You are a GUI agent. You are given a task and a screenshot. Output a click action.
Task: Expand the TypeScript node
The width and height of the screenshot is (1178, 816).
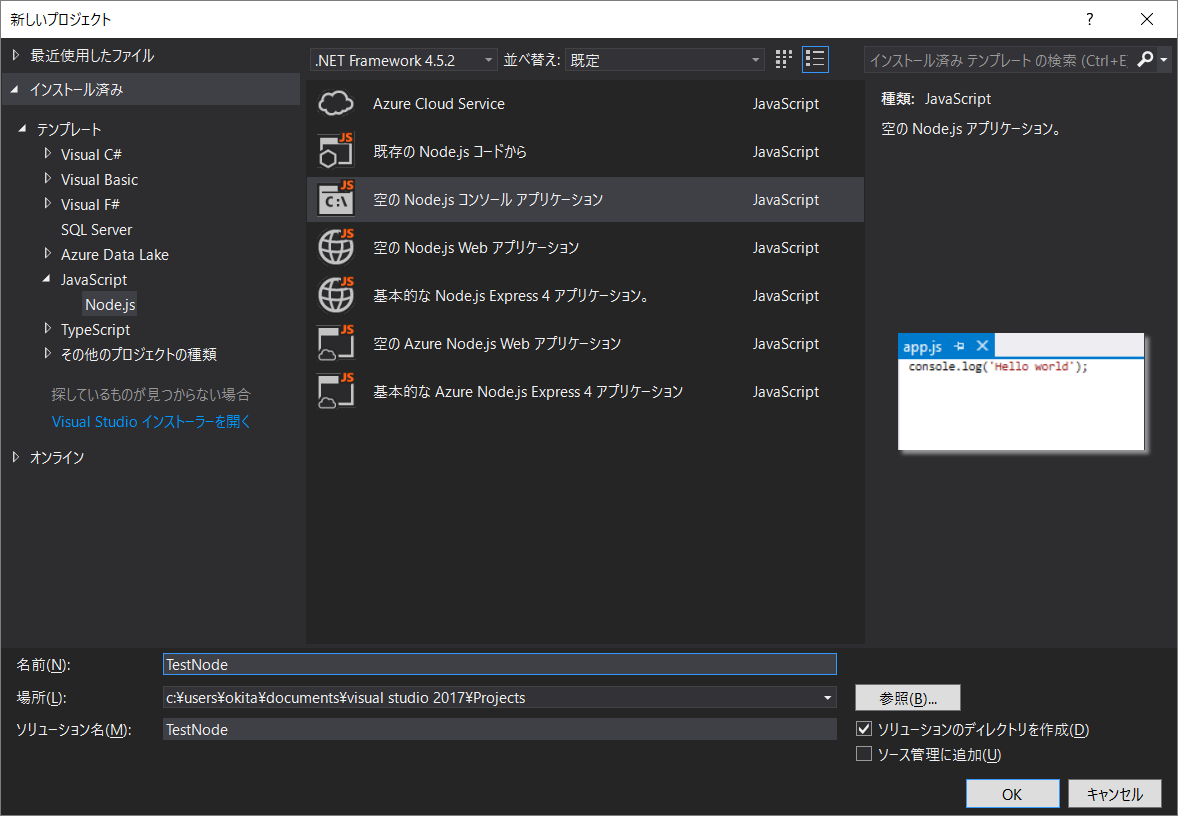click(47, 329)
